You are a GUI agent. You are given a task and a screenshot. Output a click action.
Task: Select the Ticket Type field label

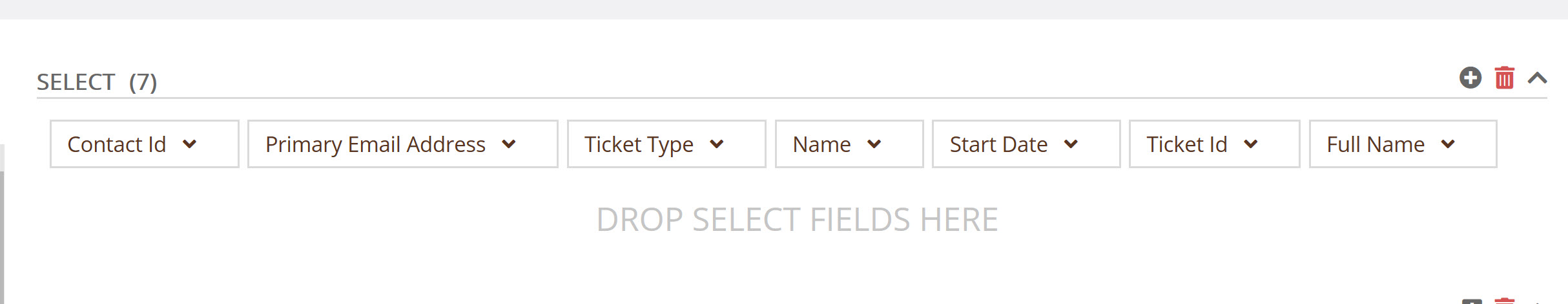[639, 144]
